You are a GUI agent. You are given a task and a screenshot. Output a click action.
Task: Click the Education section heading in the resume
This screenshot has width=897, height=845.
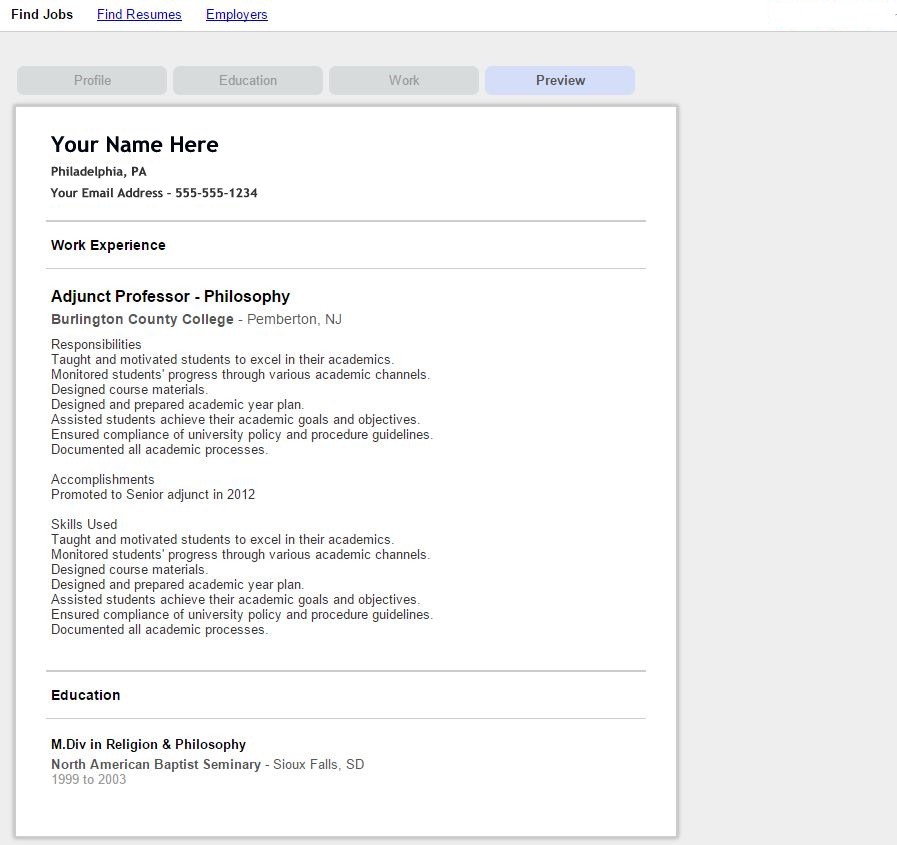(x=85, y=695)
